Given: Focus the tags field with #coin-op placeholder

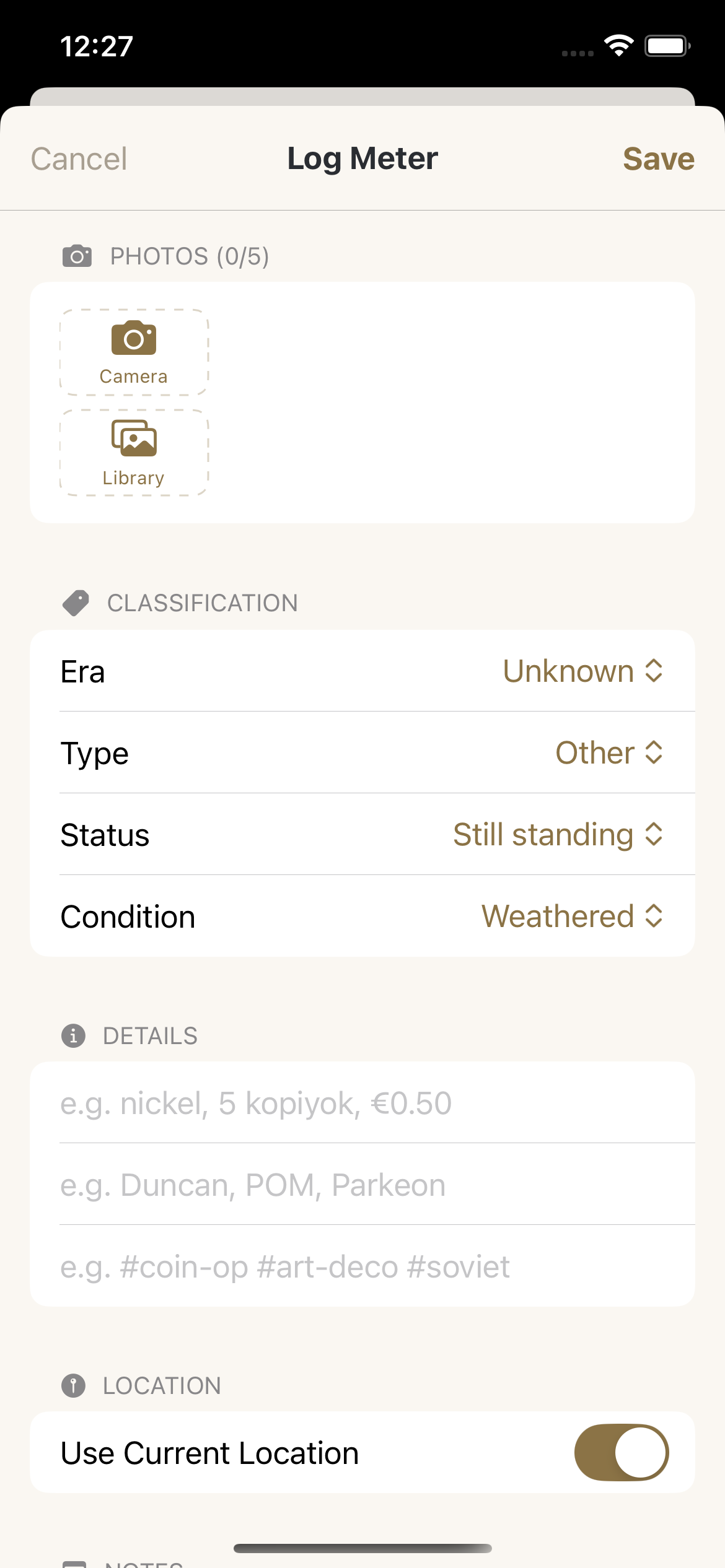Looking at the screenshot, I should coord(362,1266).
